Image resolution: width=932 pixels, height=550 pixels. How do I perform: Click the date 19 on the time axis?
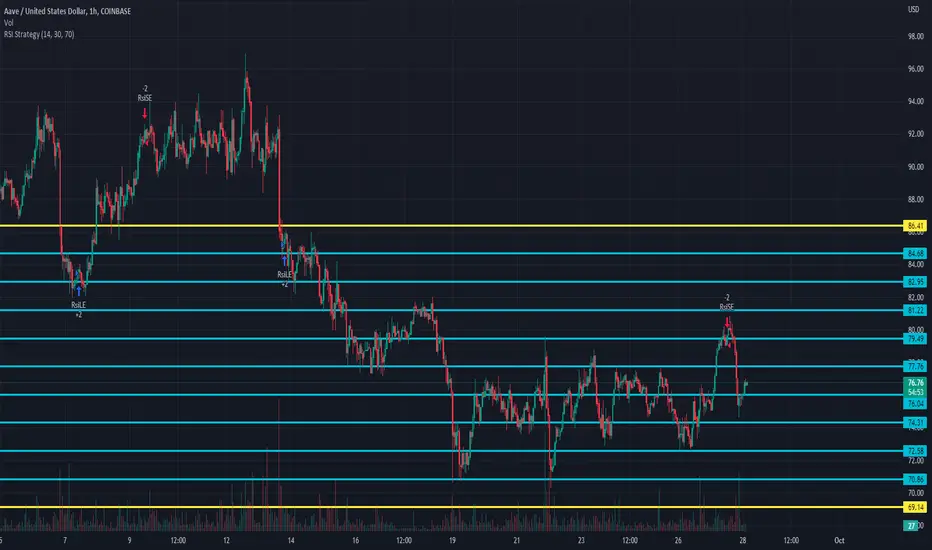[x=452, y=540]
